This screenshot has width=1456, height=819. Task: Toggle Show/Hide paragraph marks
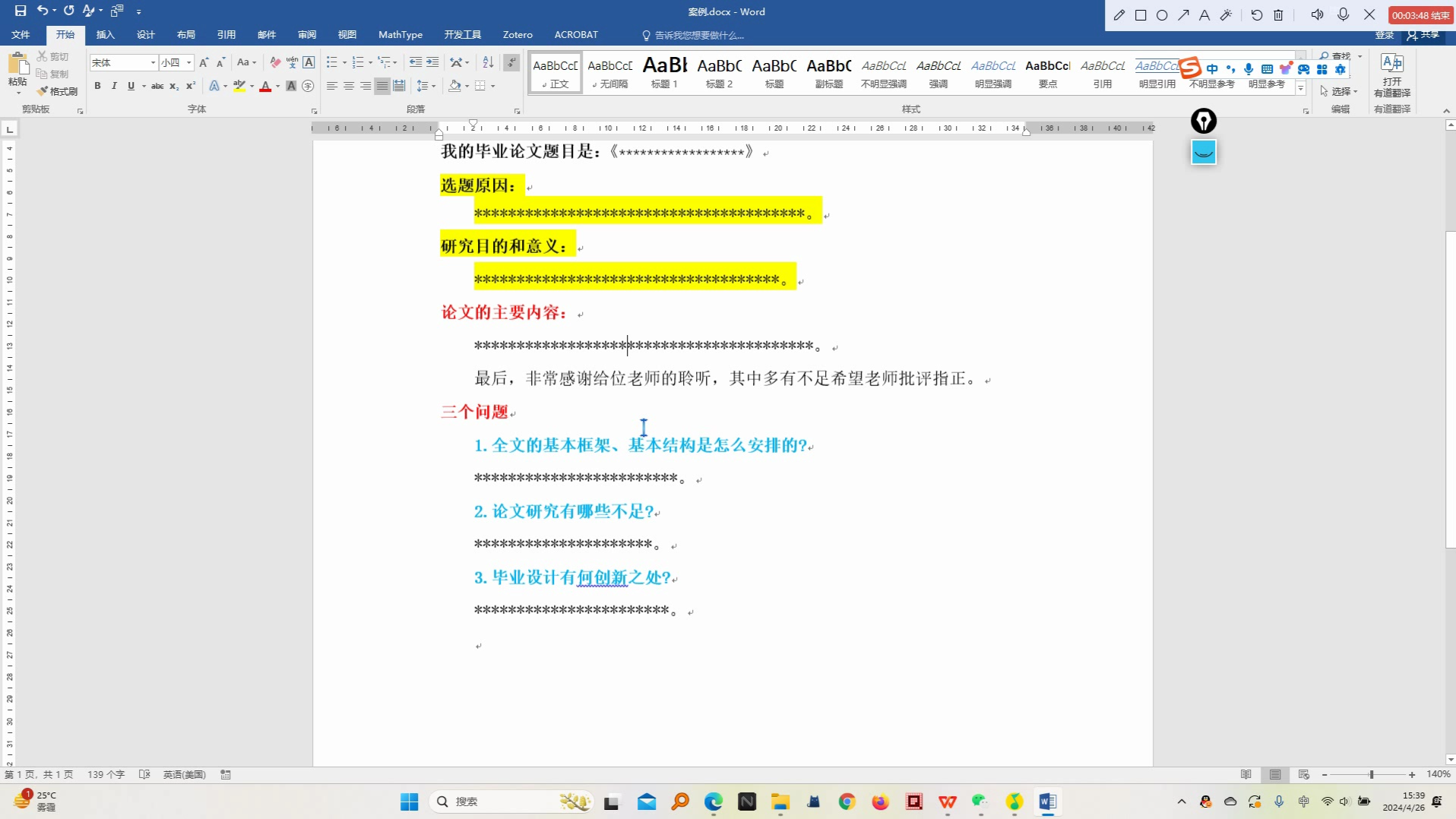pos(511,62)
